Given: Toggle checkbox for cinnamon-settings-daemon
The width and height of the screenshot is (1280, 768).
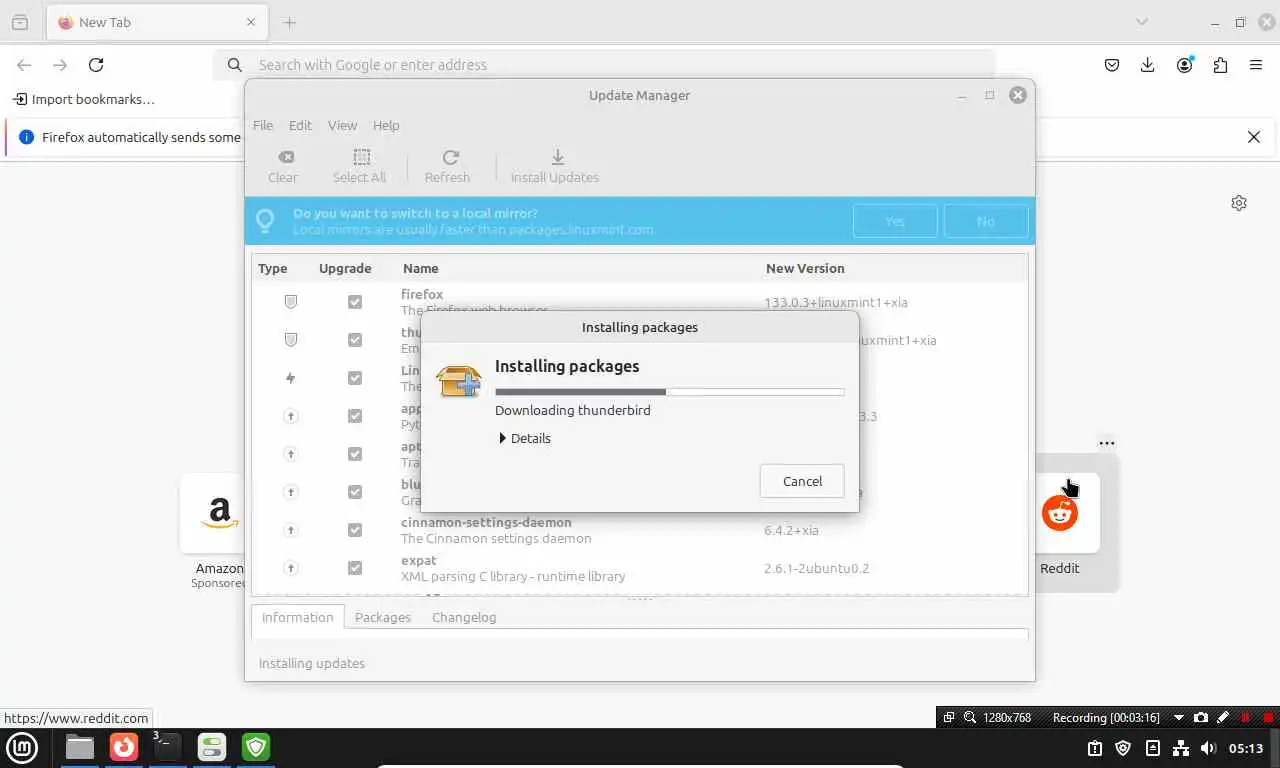Looking at the screenshot, I should (355, 530).
